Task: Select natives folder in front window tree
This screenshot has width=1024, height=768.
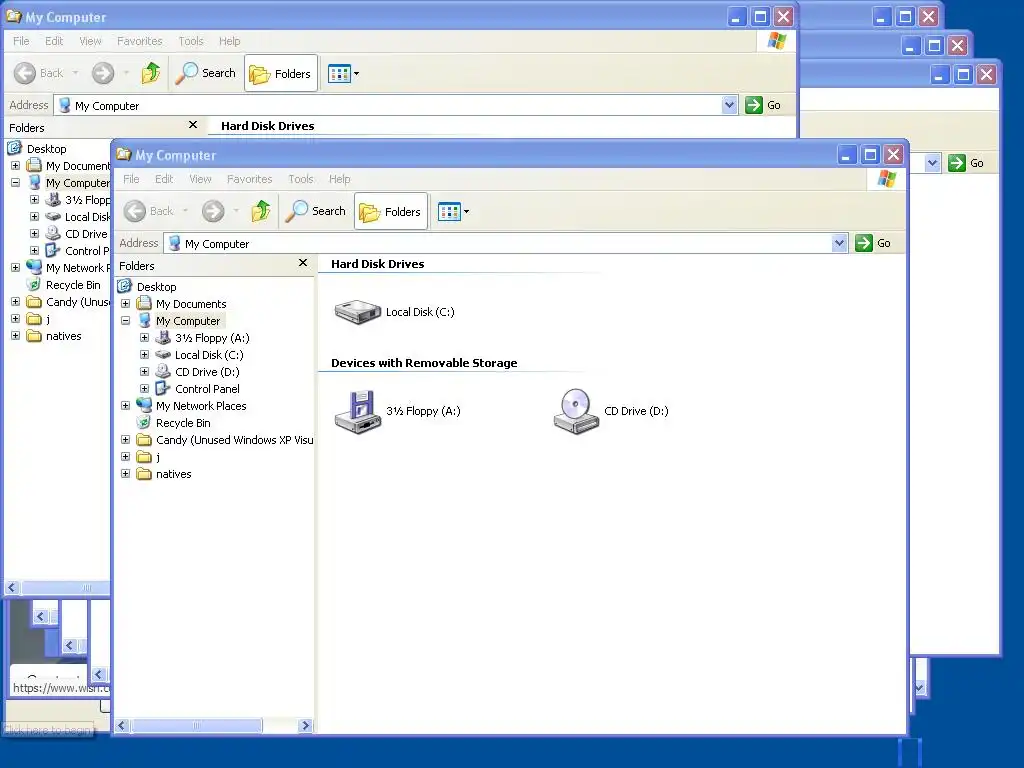Action: 174,473
